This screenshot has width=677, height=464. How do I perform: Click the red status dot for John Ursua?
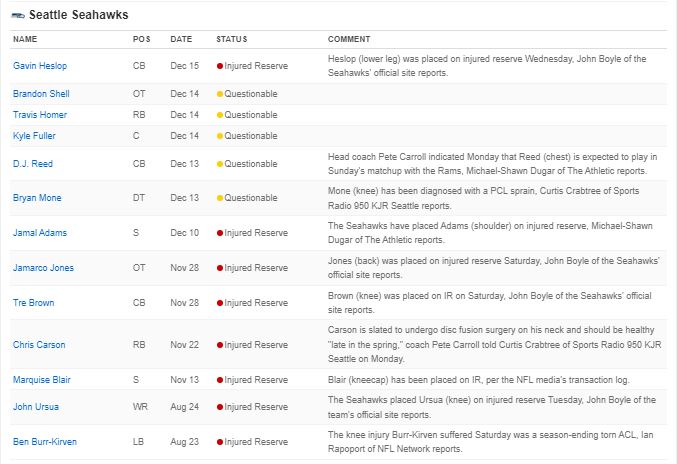(x=220, y=407)
